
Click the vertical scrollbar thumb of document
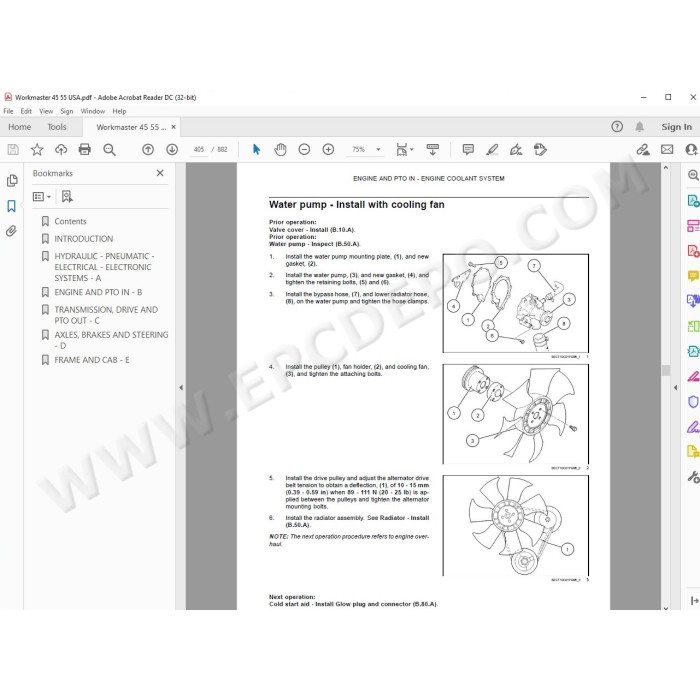click(x=666, y=371)
